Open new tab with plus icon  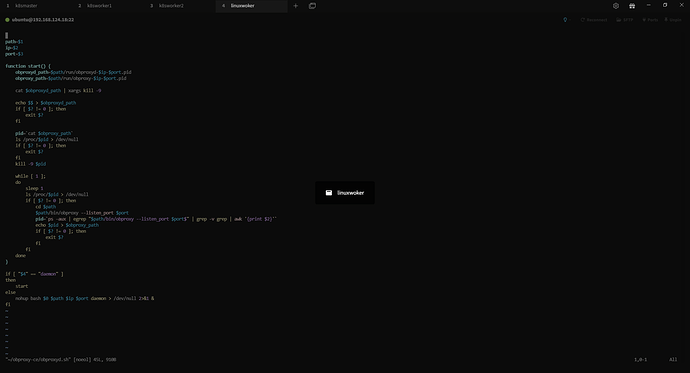[296, 6]
